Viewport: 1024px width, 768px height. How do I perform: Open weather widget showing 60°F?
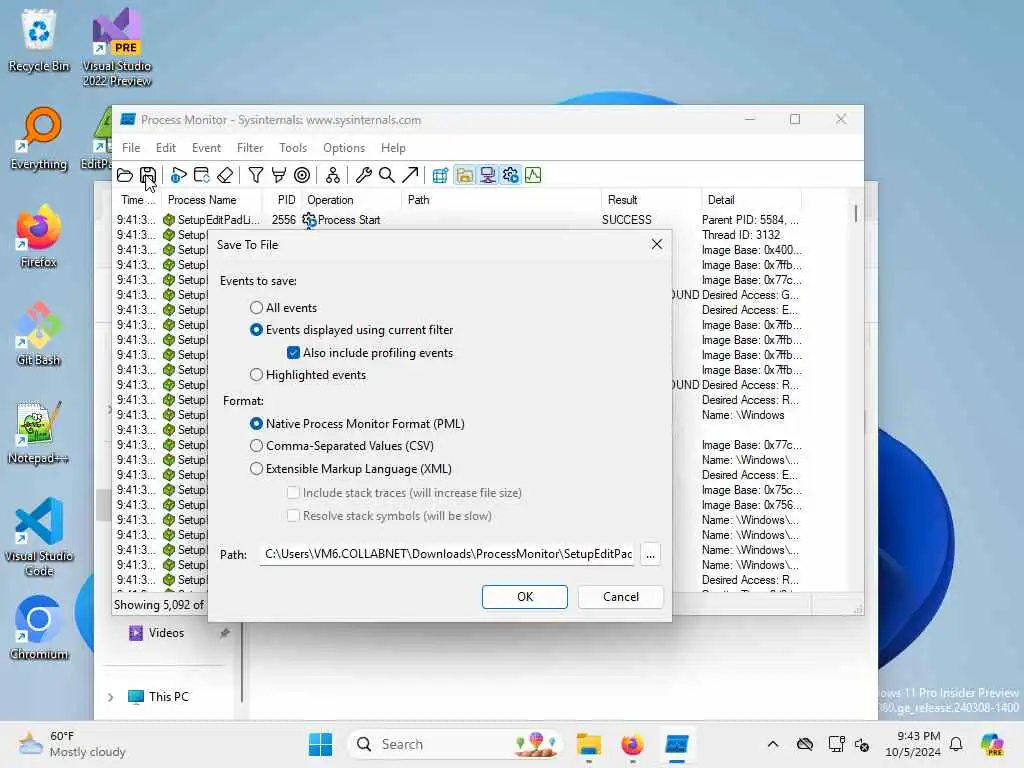click(x=72, y=744)
